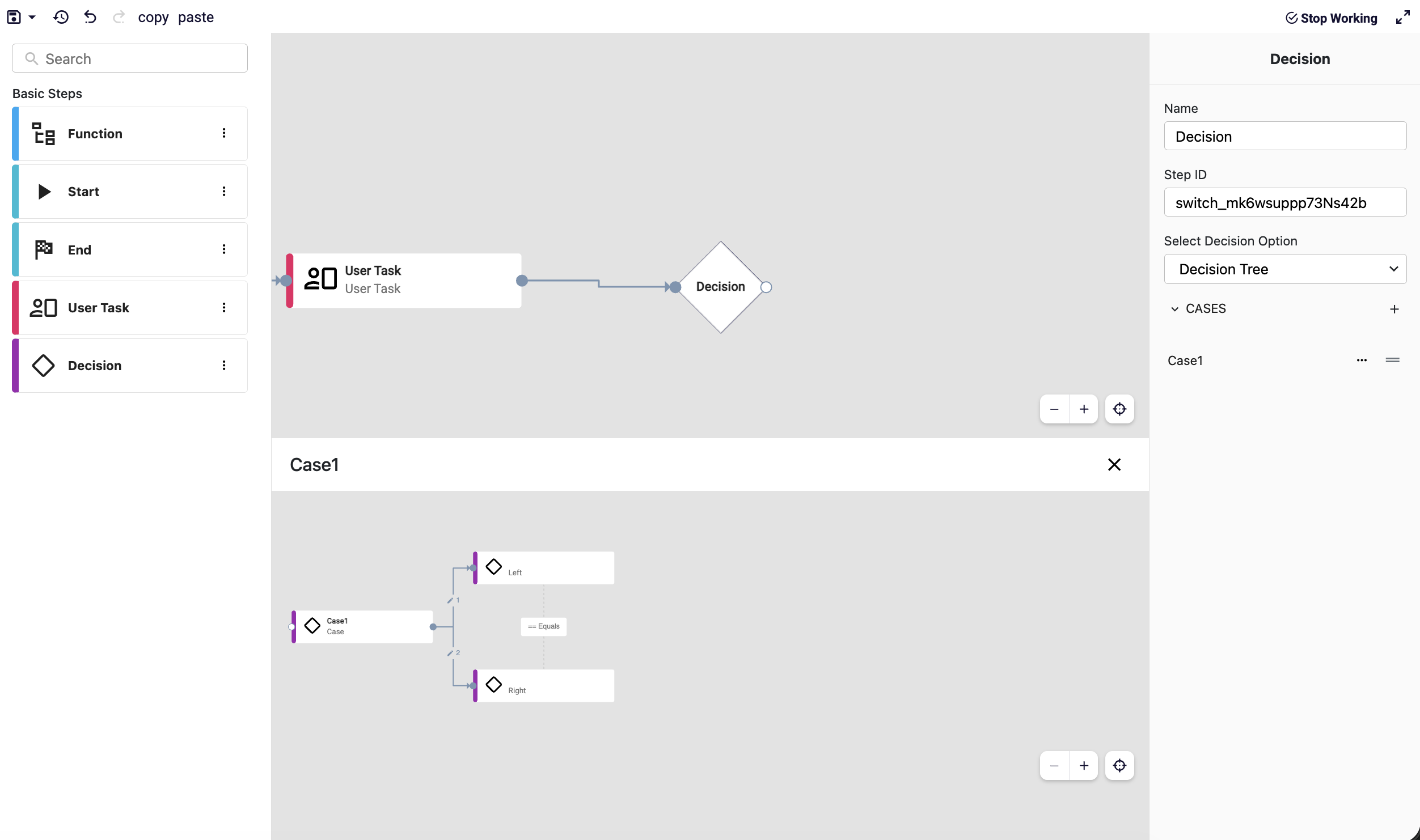Add a new case with plus icon
This screenshot has height=840, width=1420.
(1394, 309)
